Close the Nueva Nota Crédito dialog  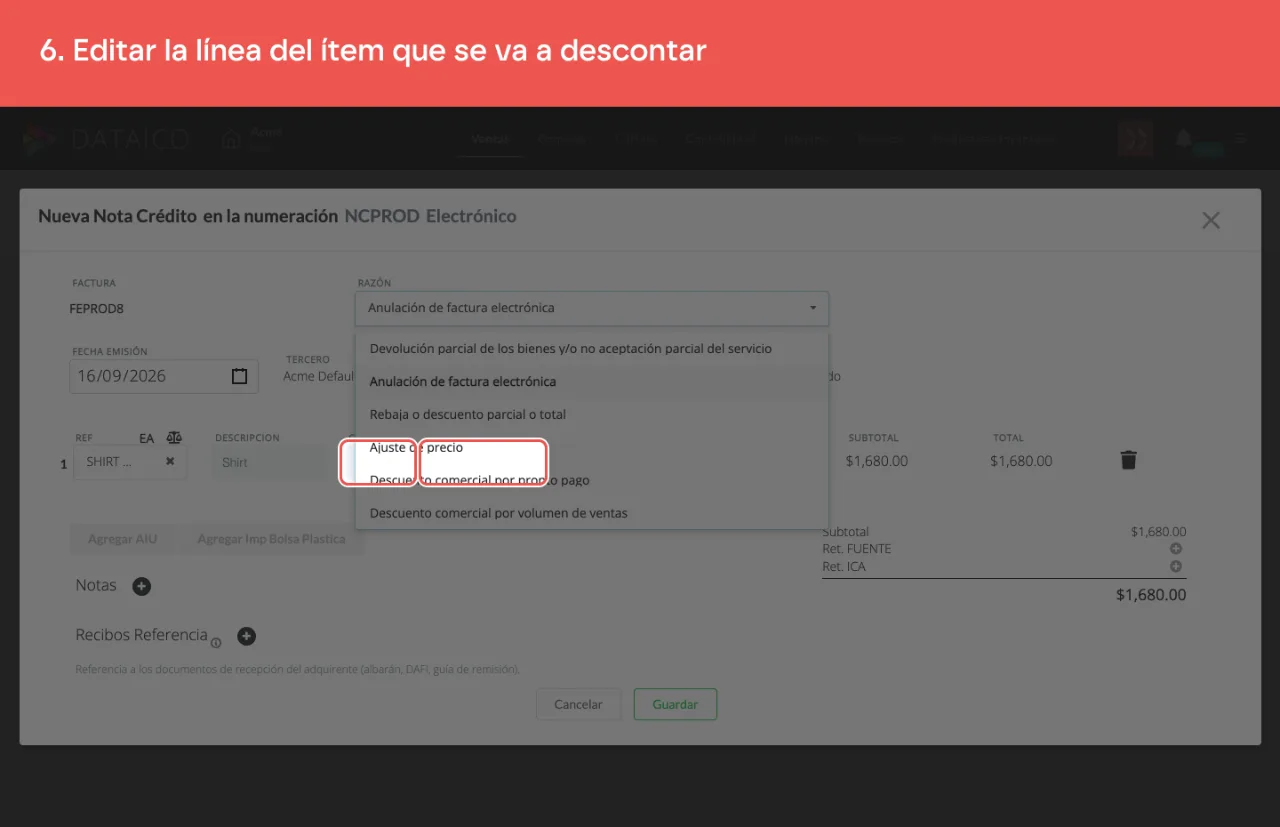1211,221
